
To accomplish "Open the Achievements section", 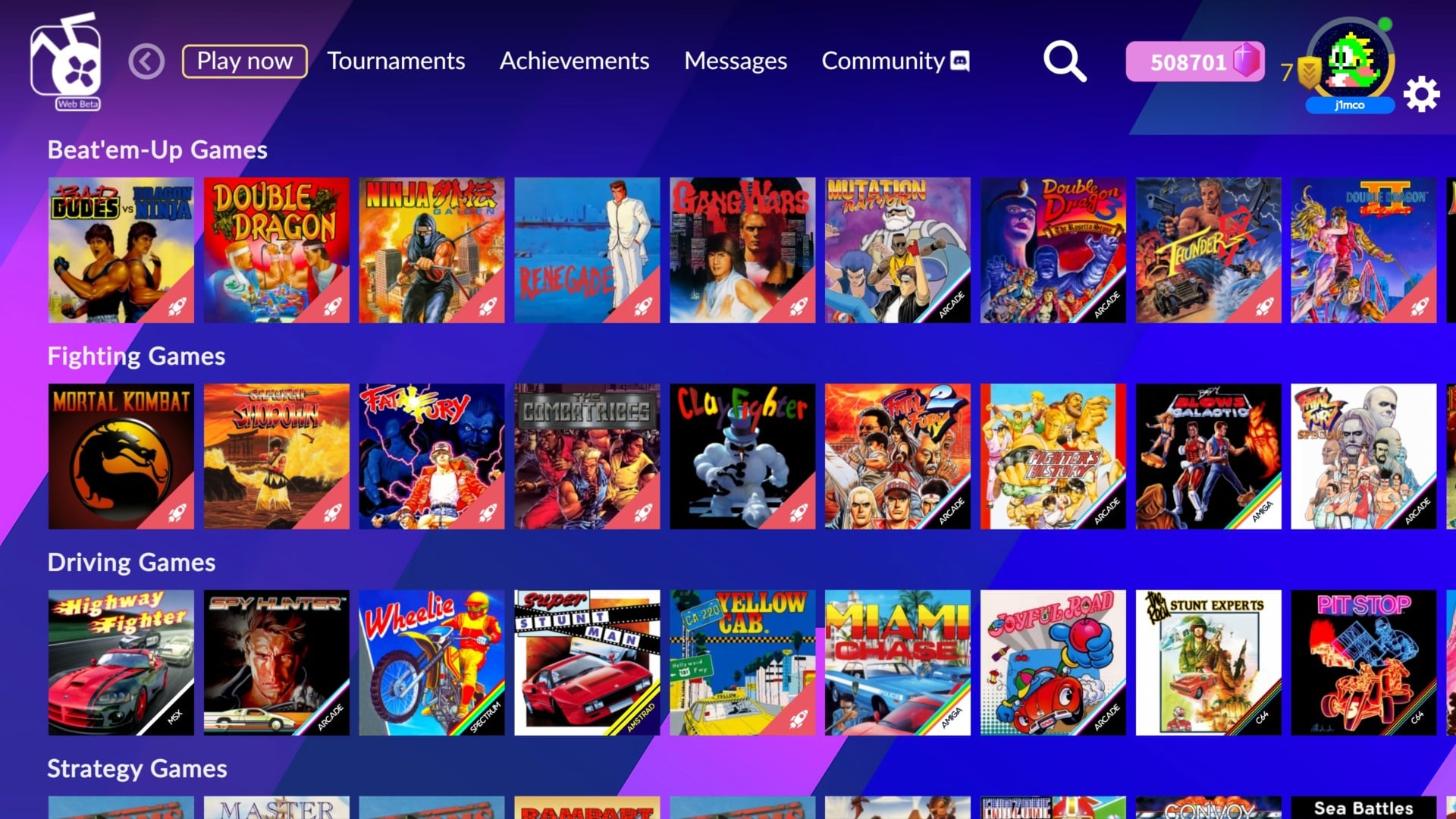I will tap(574, 61).
